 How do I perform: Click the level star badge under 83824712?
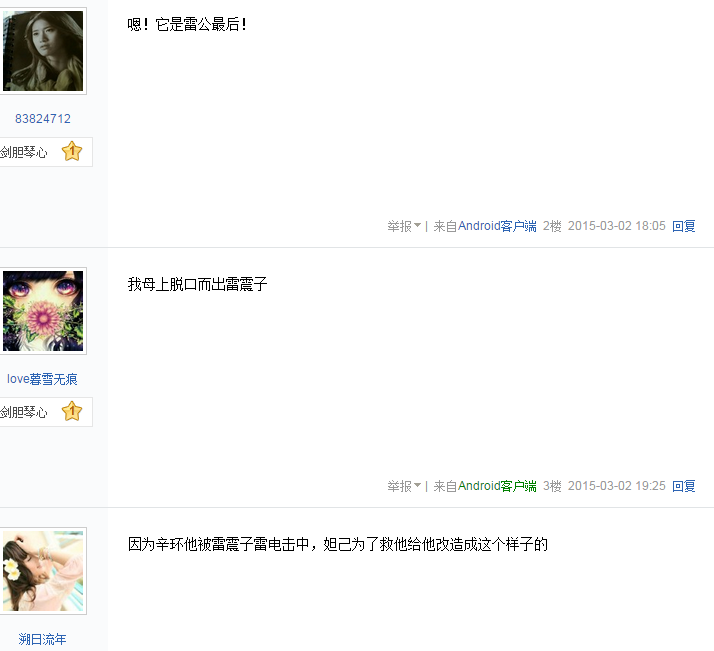72,152
